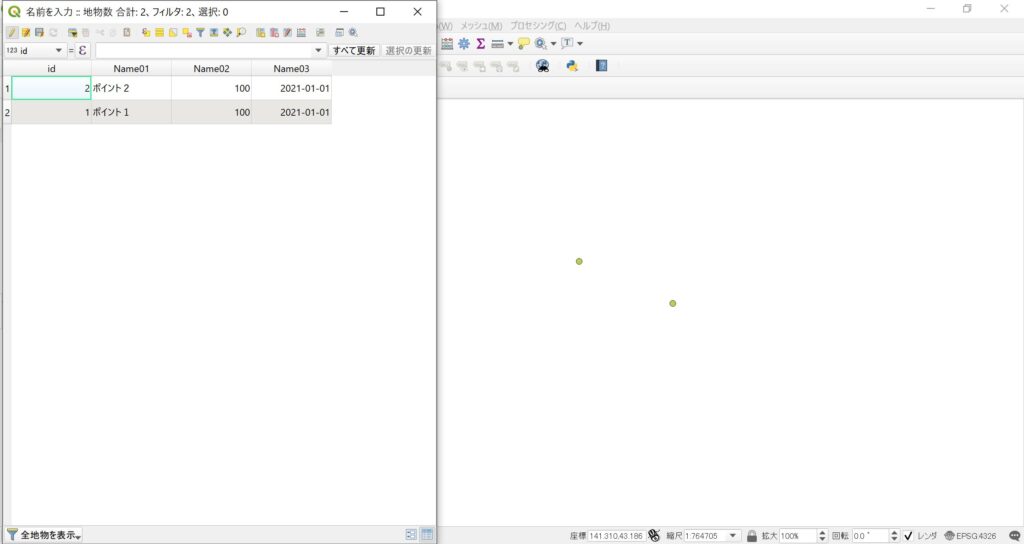1024x544 pixels.
Task: Toggle mouse extents display icon in status bar
Action: tap(654, 536)
